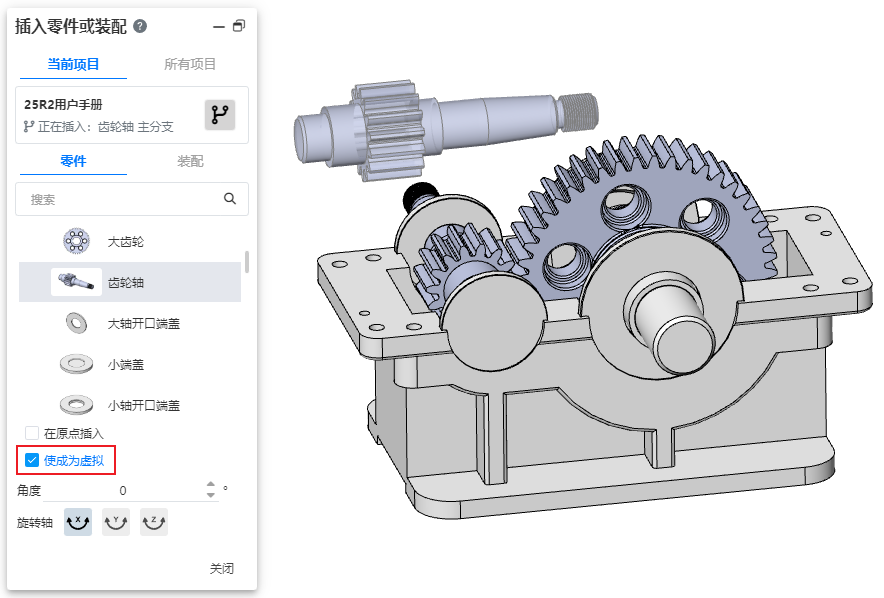This screenshot has width=884, height=598.
Task: Set rotation axis to X
Action: [78, 522]
